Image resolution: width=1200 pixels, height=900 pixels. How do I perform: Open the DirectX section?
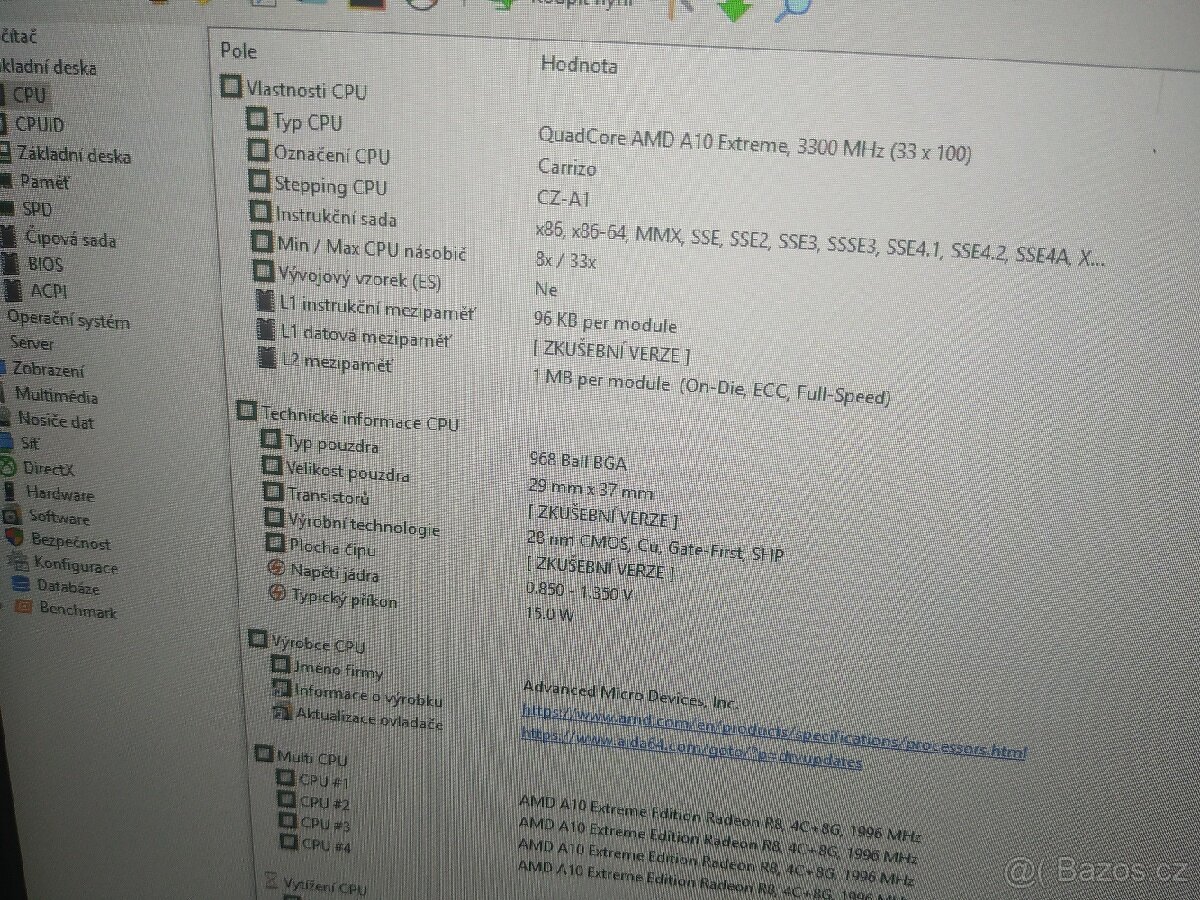47,468
